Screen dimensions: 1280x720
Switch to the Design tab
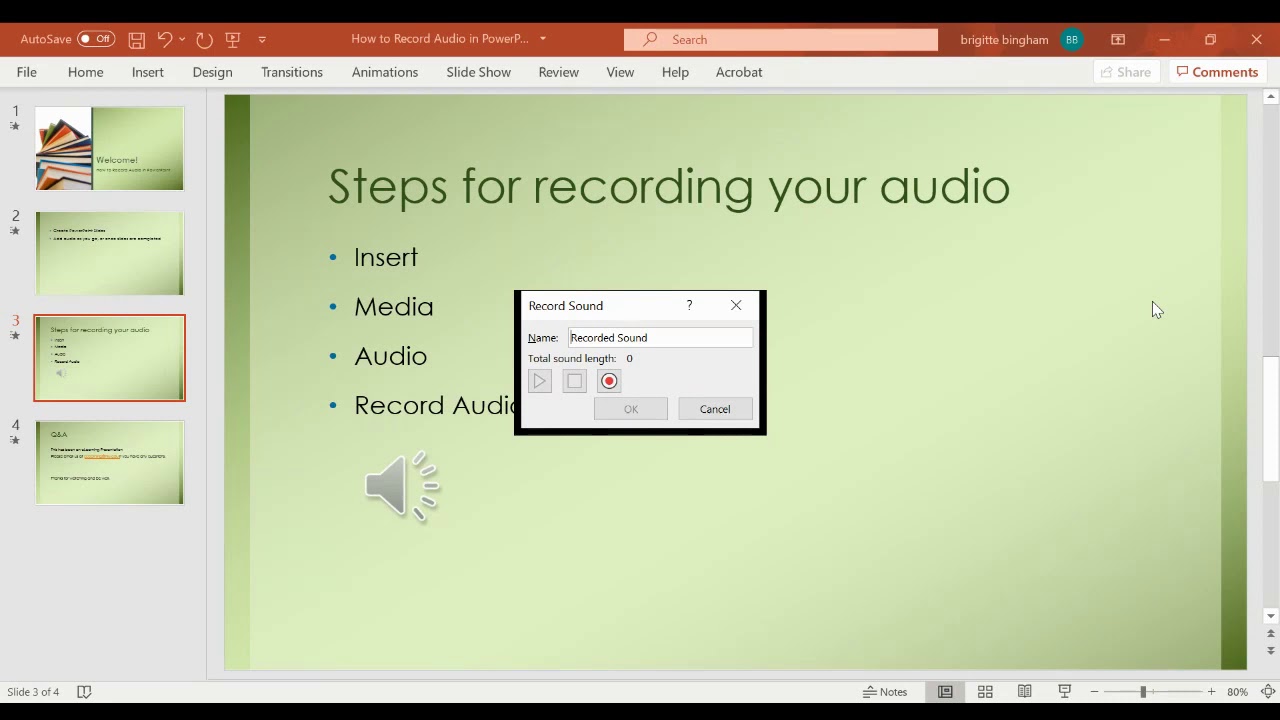point(212,72)
